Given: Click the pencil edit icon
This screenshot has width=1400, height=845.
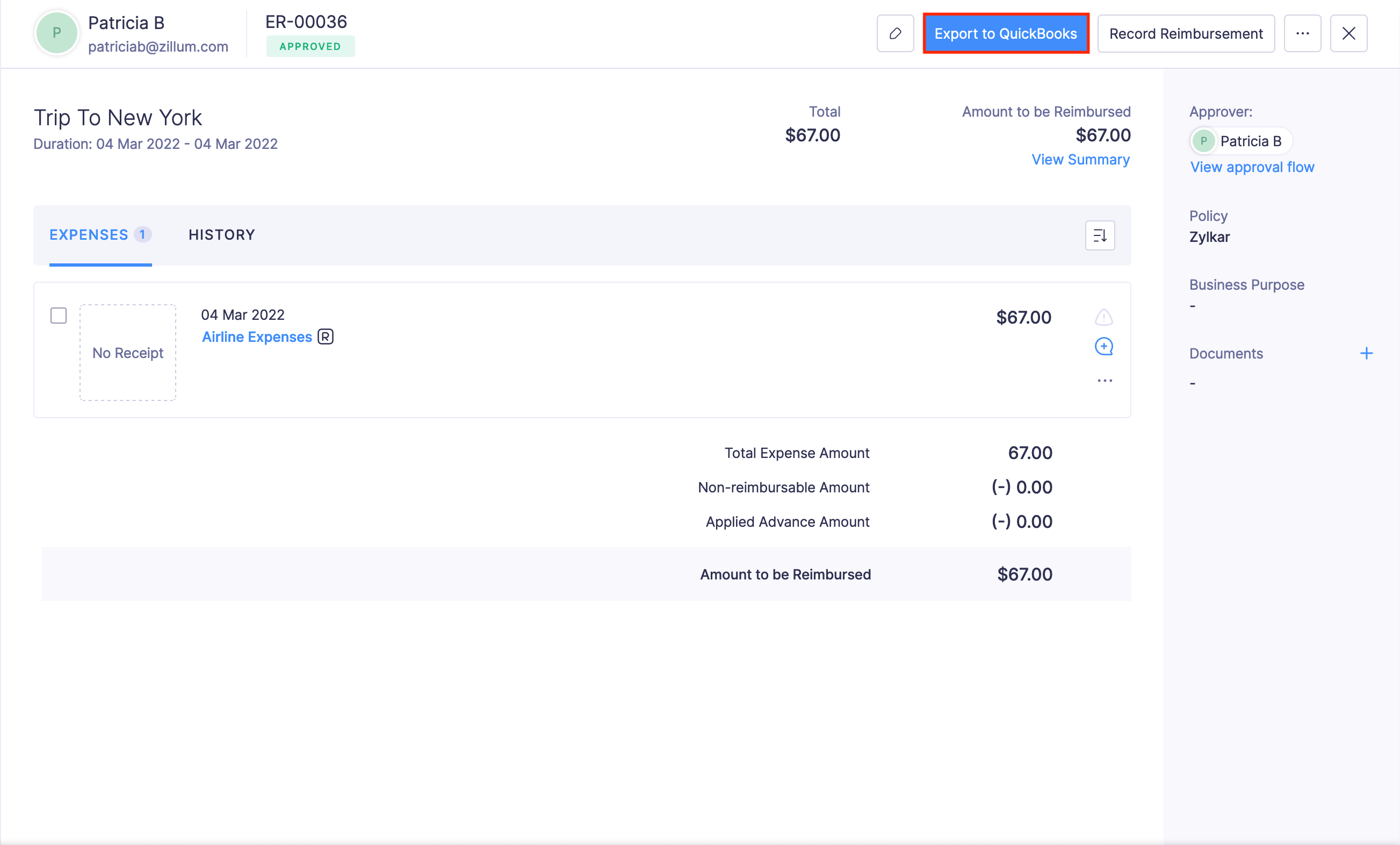Looking at the screenshot, I should [895, 33].
